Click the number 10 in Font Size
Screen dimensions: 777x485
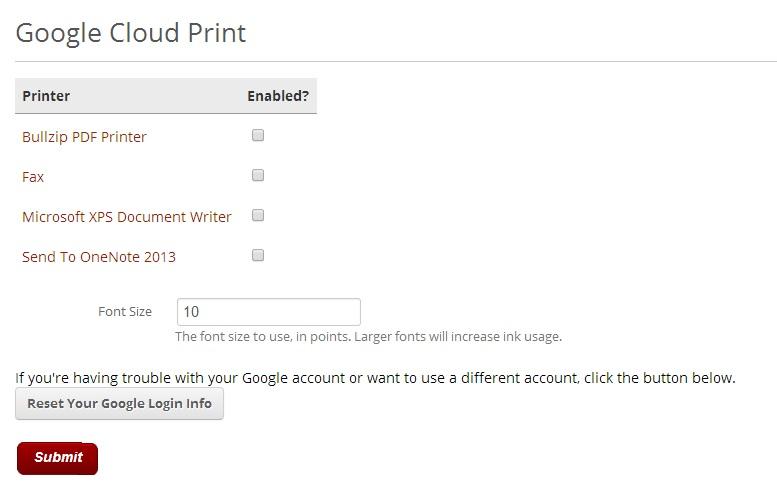click(192, 312)
